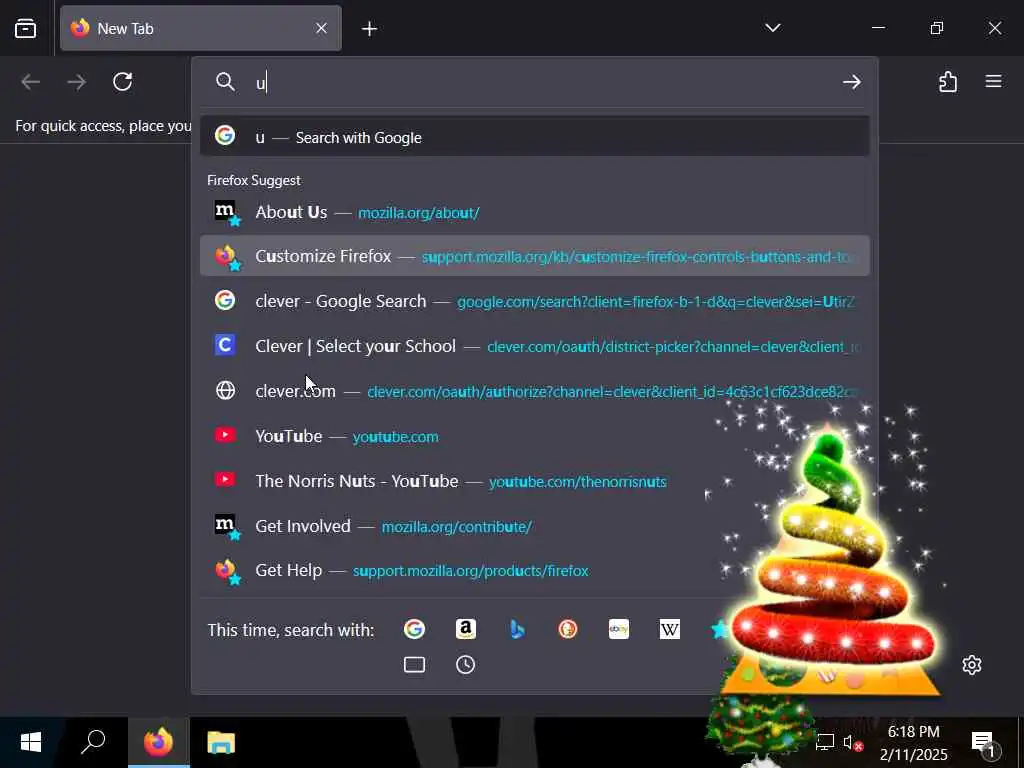Search open tabs with tabs icon
The width and height of the screenshot is (1024, 768).
click(414, 665)
